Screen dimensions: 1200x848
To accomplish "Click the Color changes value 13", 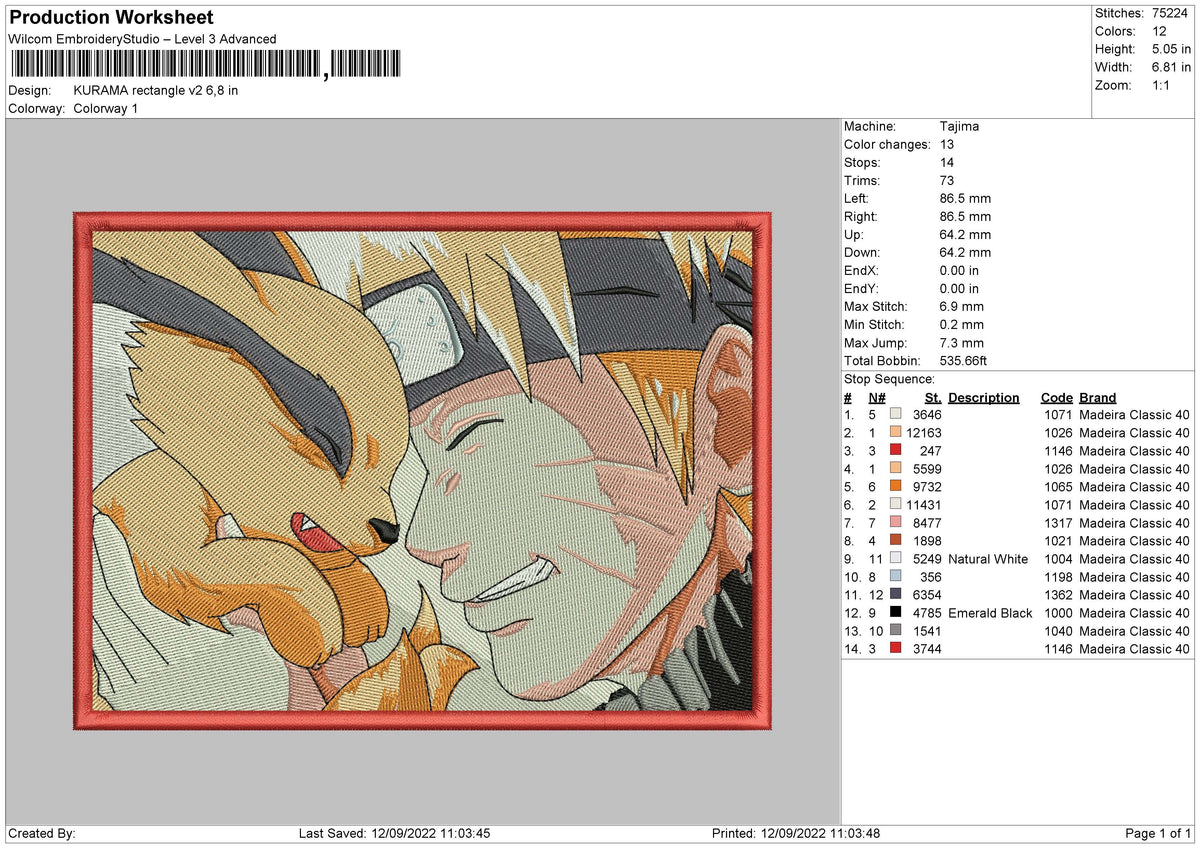I will click(948, 145).
